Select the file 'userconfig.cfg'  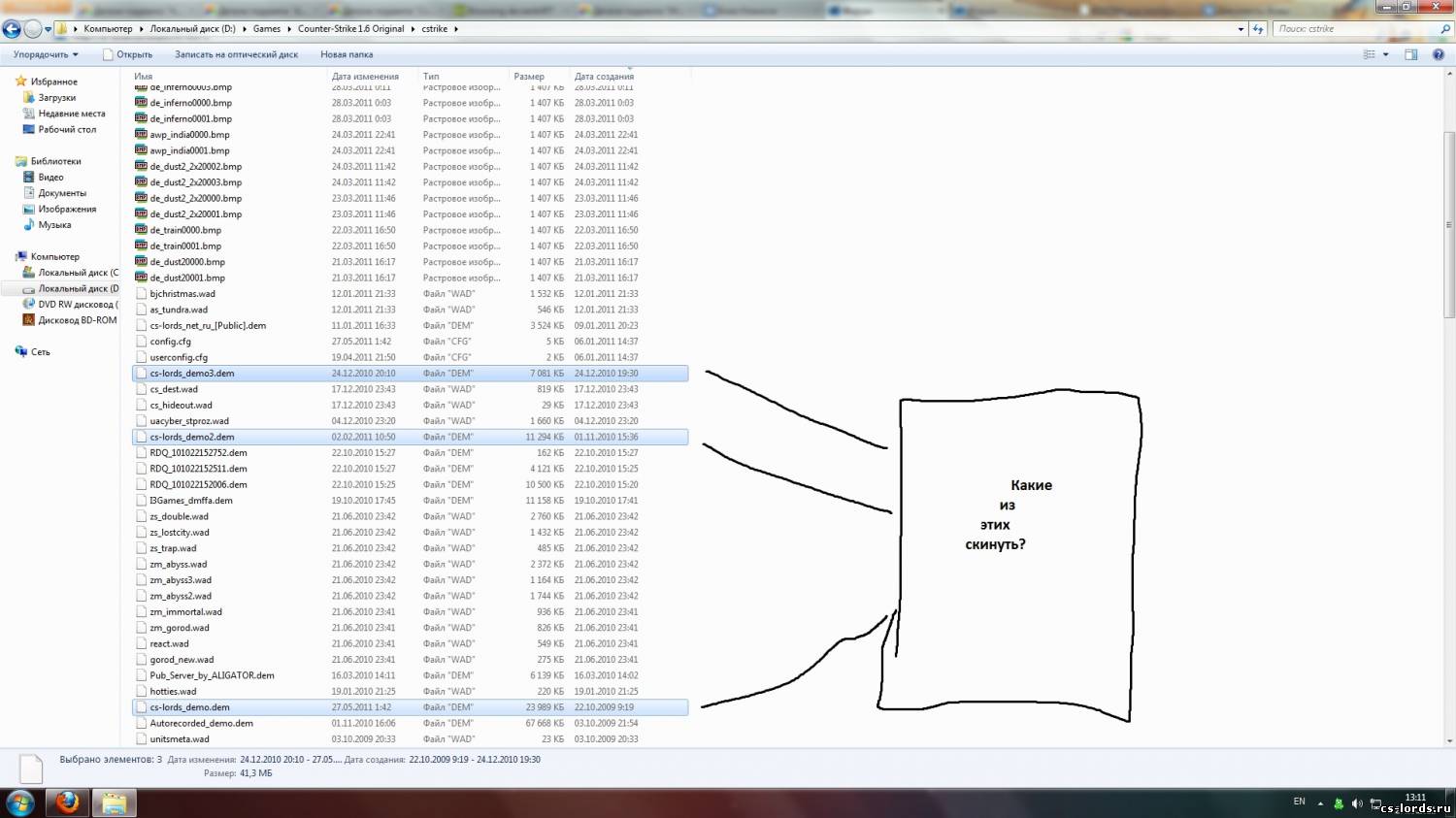pyautogui.click(x=179, y=357)
